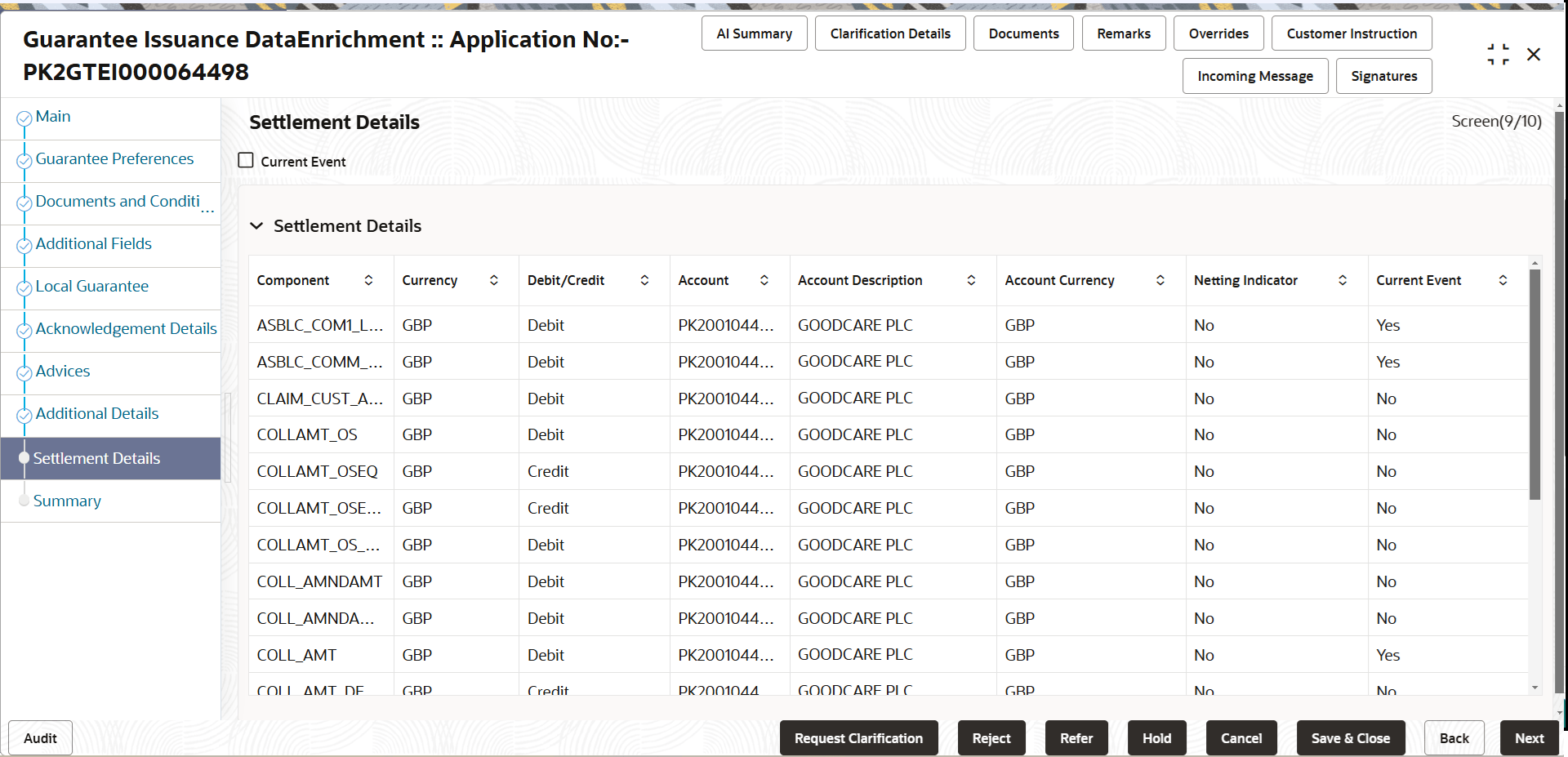This screenshot has width=1568, height=757.
Task: Open the Incoming Message panel
Action: (1255, 75)
